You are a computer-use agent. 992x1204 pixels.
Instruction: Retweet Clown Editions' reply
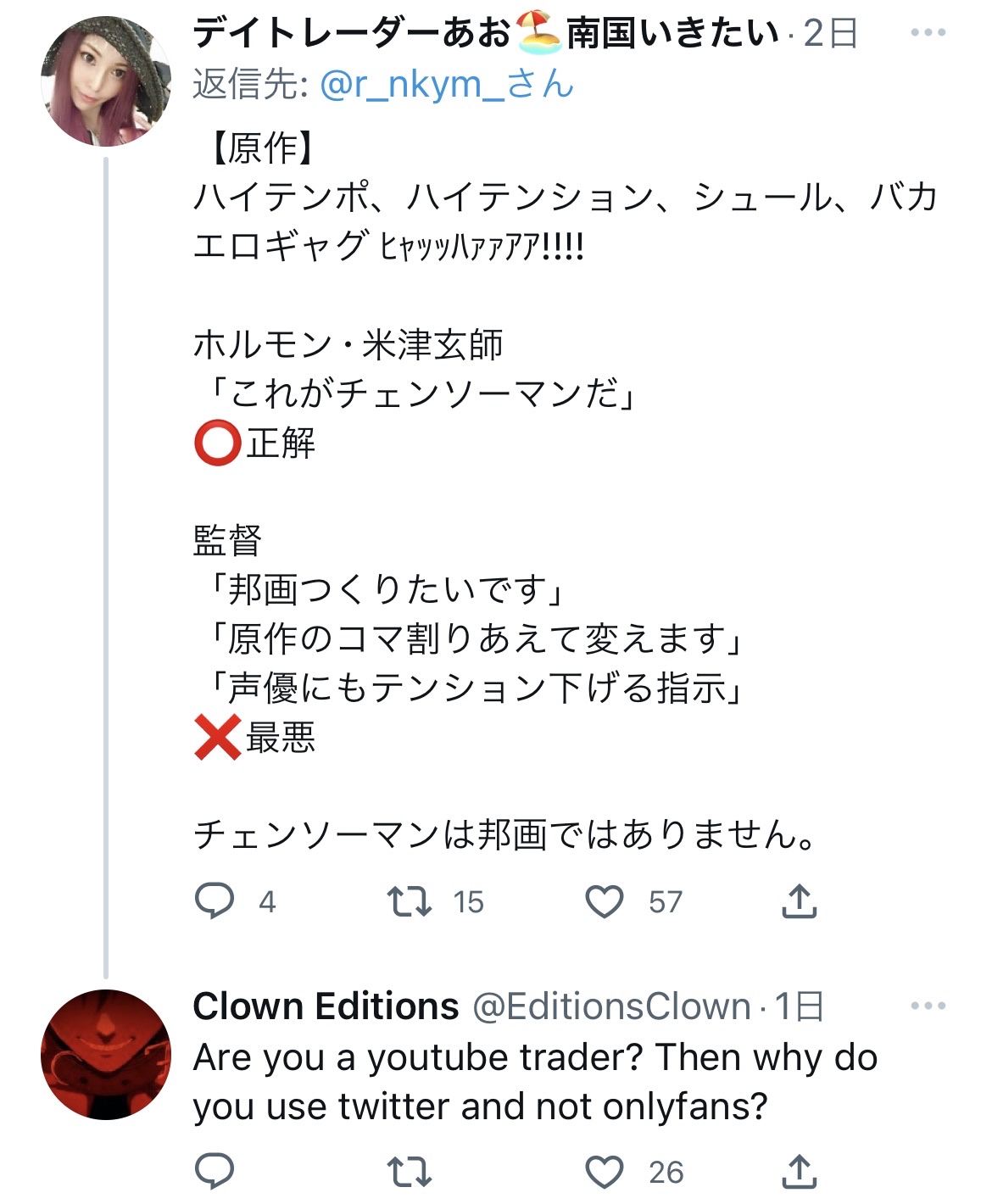tap(410, 1172)
